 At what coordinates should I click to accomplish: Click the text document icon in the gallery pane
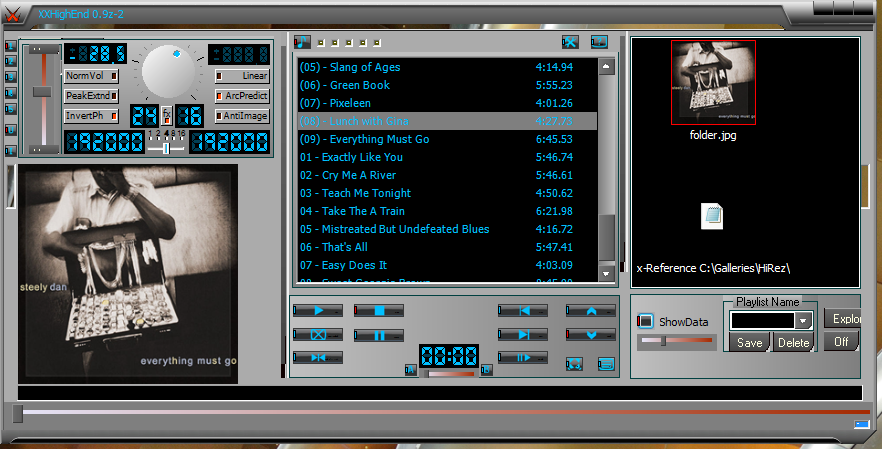[x=712, y=216]
